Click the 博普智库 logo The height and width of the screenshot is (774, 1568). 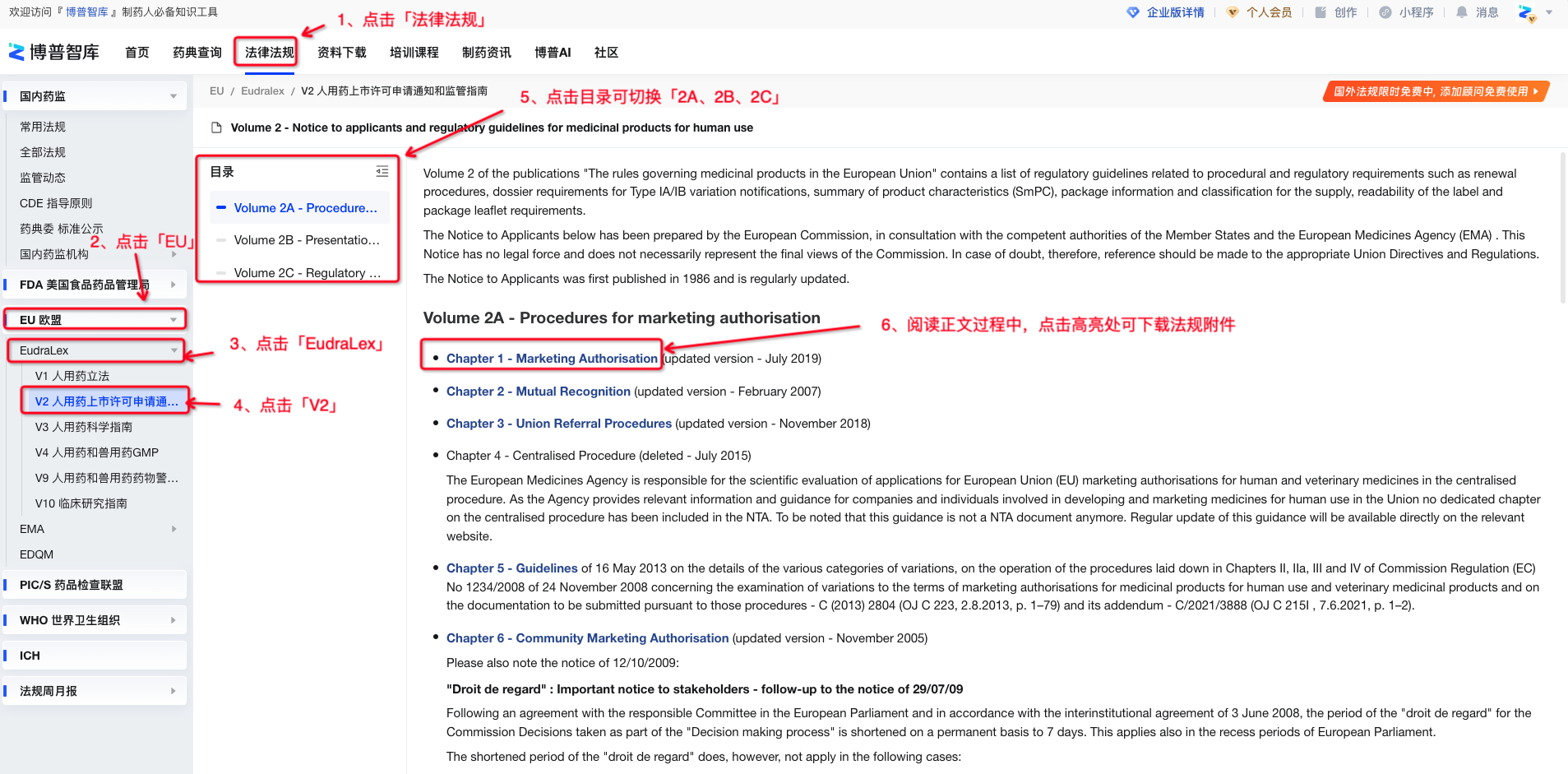tap(53, 52)
